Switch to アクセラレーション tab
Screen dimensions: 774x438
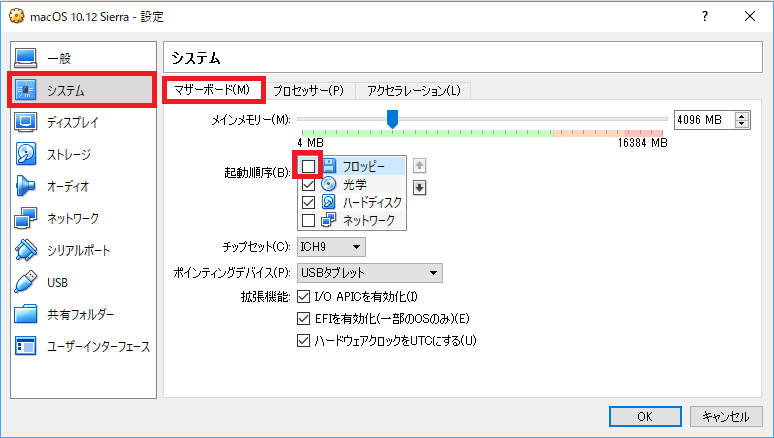point(414,90)
